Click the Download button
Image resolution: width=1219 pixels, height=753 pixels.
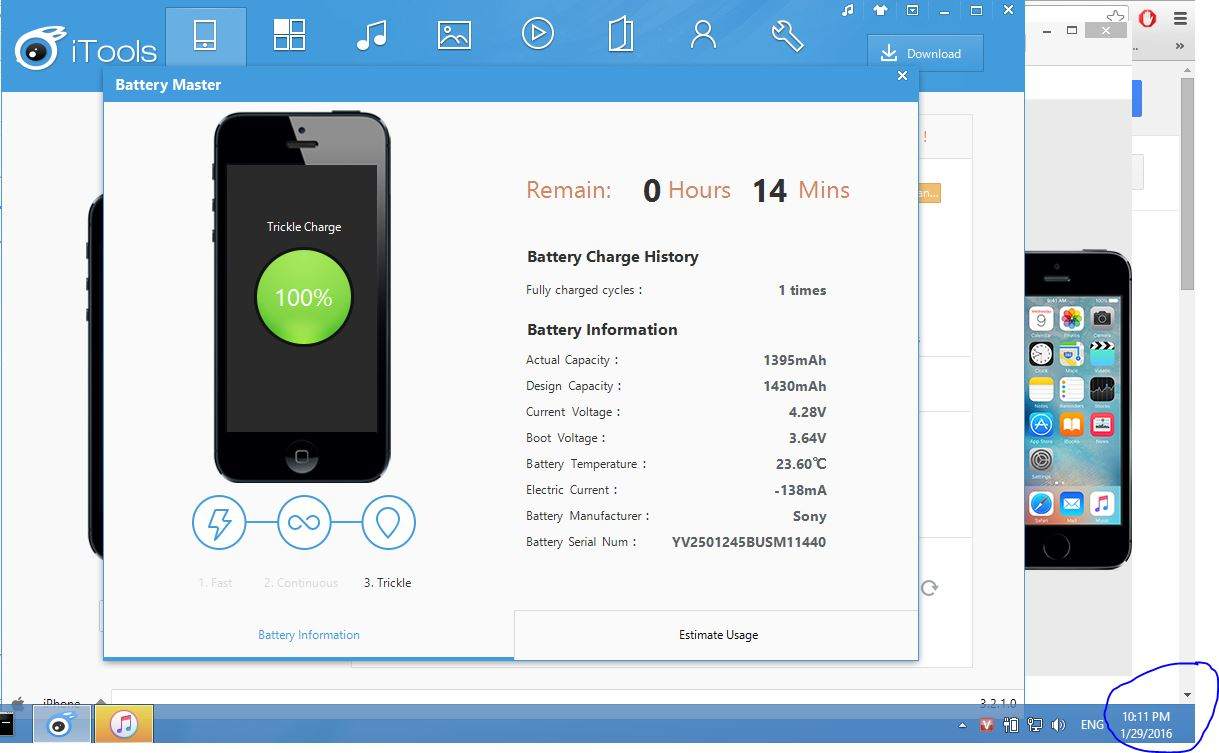coord(925,54)
